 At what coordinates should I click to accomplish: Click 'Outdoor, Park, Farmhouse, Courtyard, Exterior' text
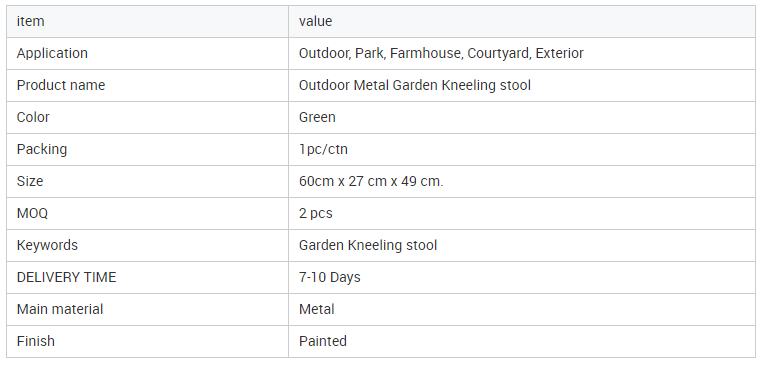(x=441, y=53)
